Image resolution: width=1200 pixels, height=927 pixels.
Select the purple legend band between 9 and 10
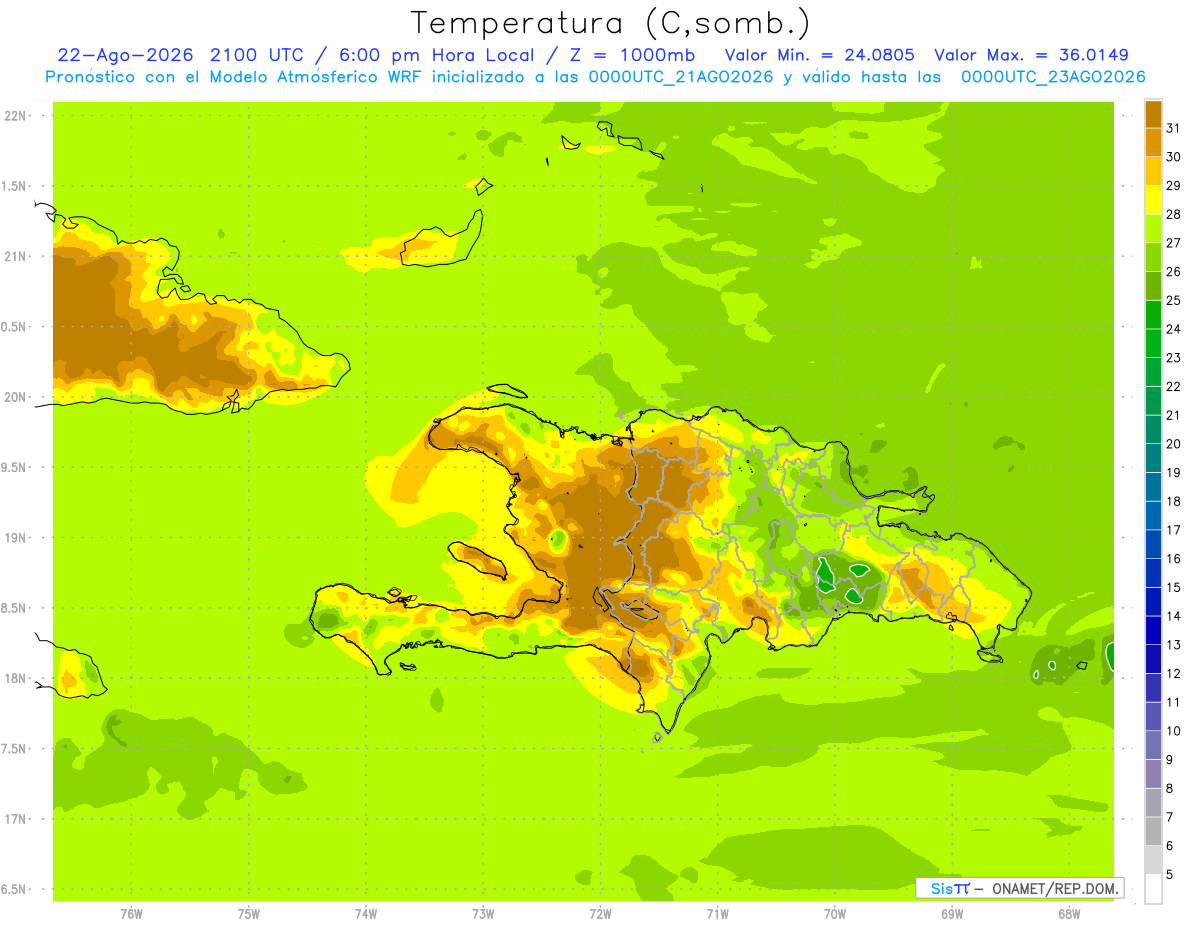(1153, 746)
